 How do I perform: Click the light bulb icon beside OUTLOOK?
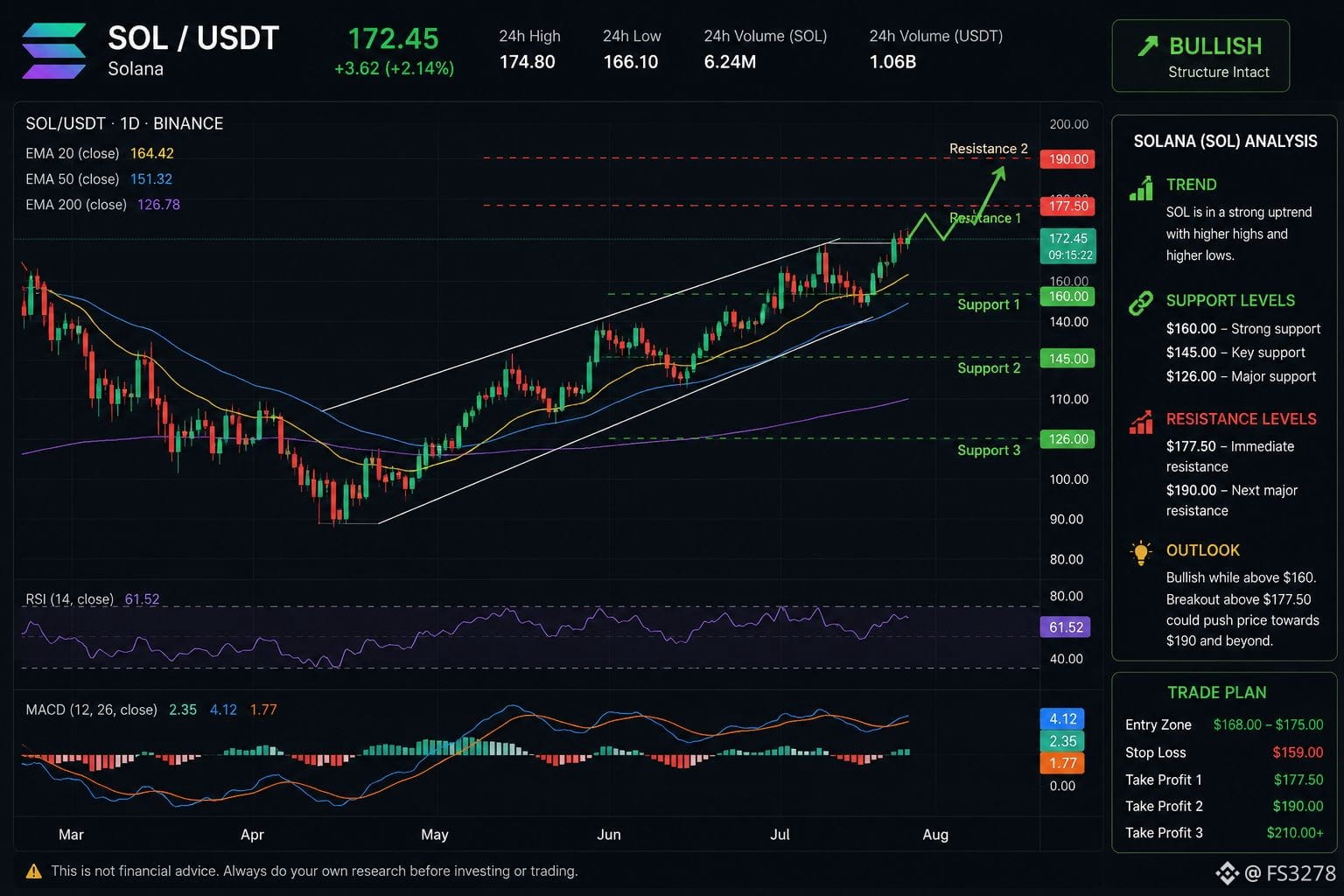pyautogui.click(x=1141, y=553)
